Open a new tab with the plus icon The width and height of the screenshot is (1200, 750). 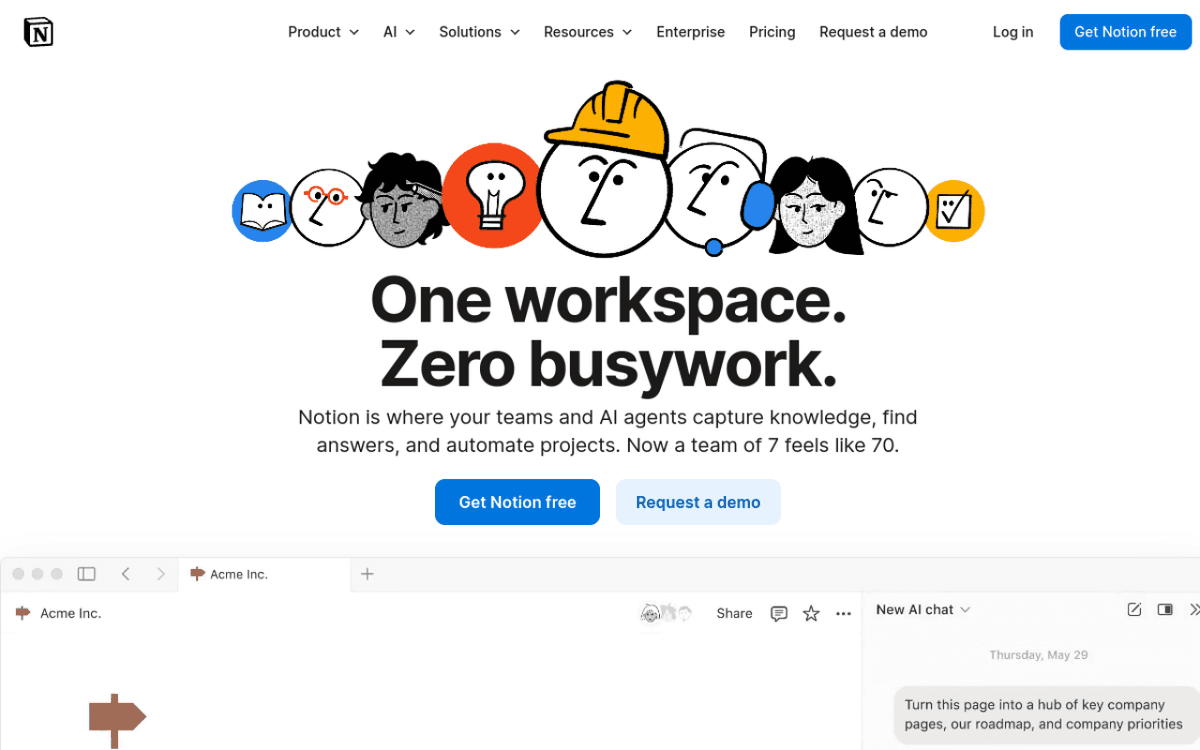367,574
